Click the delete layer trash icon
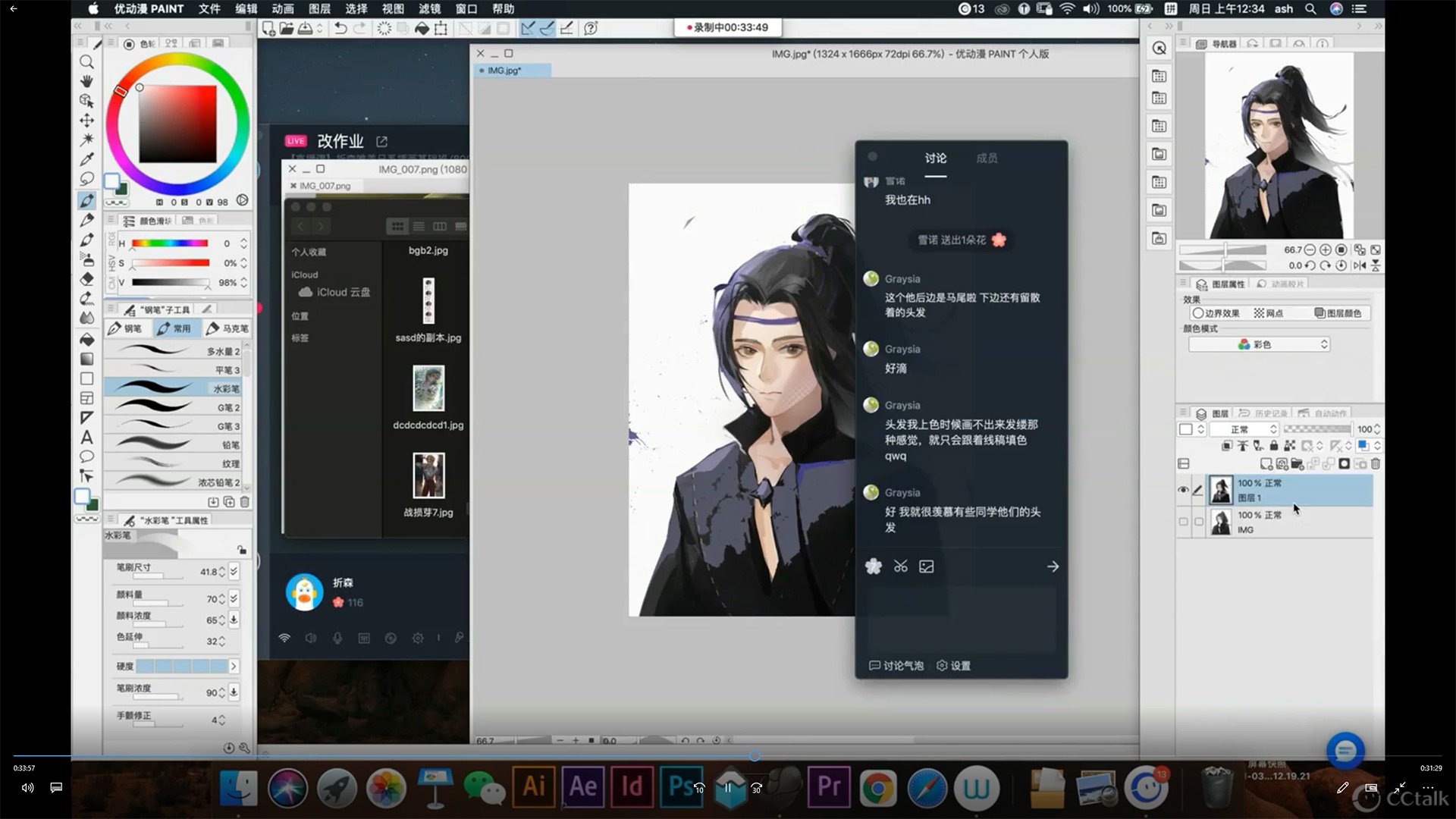The height and width of the screenshot is (819, 1456). 1376,463
